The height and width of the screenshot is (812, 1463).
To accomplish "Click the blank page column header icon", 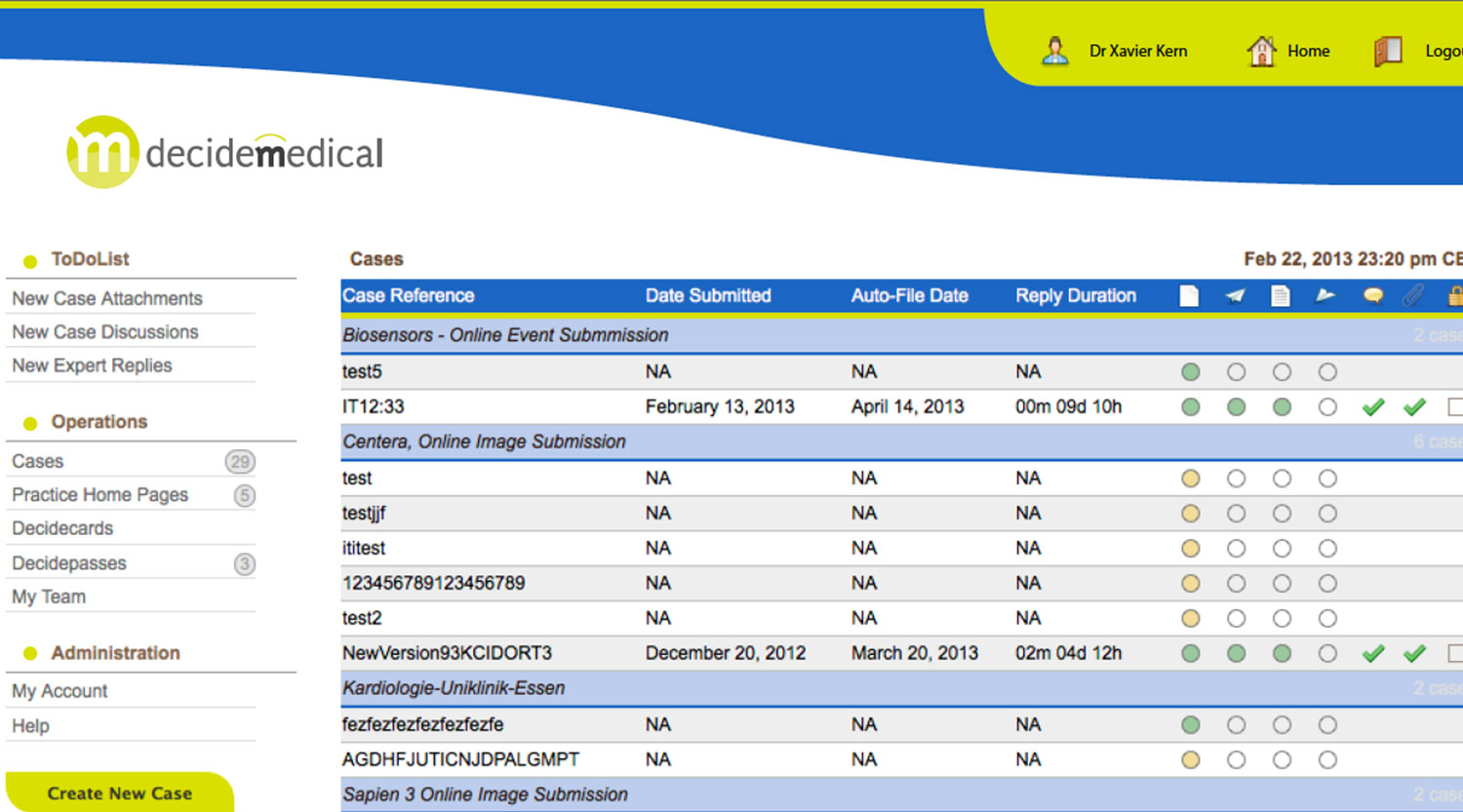I will coord(1189,296).
